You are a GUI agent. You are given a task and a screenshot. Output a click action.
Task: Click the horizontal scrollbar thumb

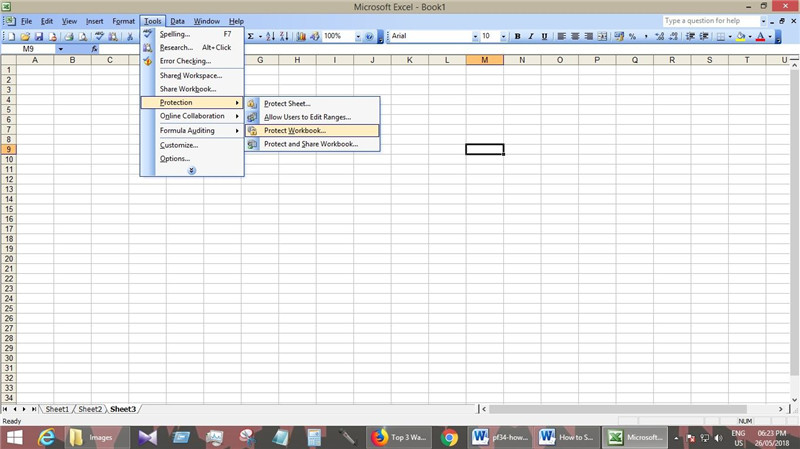pos(617,409)
